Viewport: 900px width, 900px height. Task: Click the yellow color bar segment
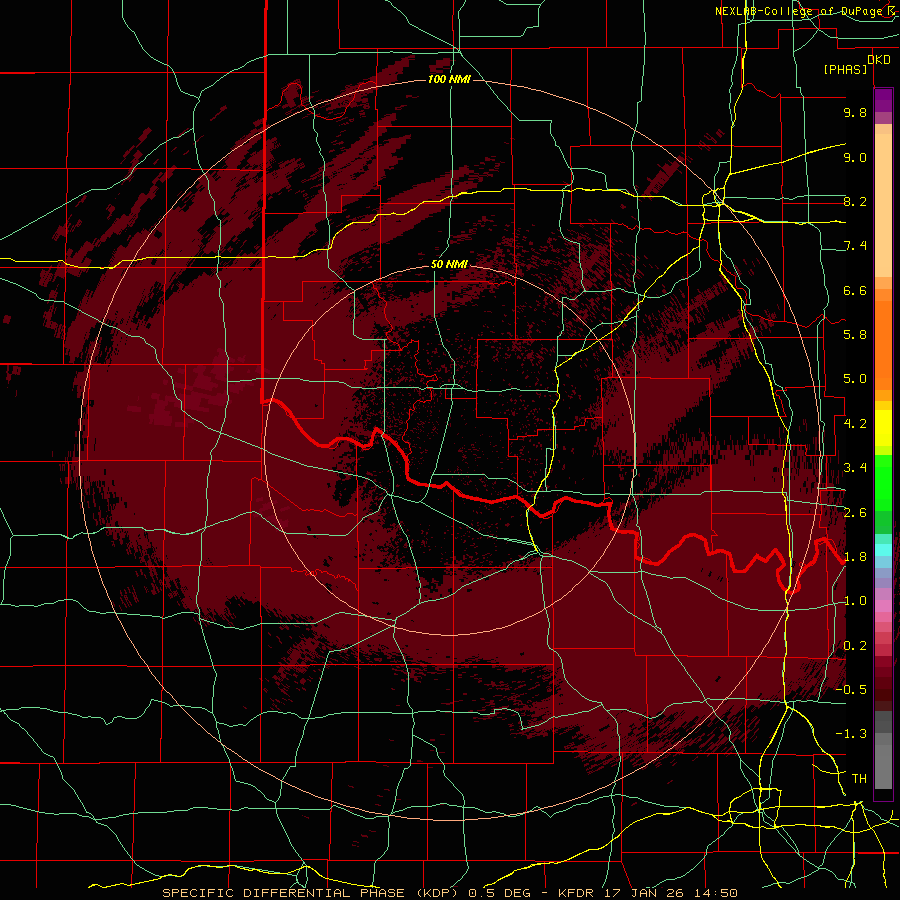pyautogui.click(x=883, y=428)
